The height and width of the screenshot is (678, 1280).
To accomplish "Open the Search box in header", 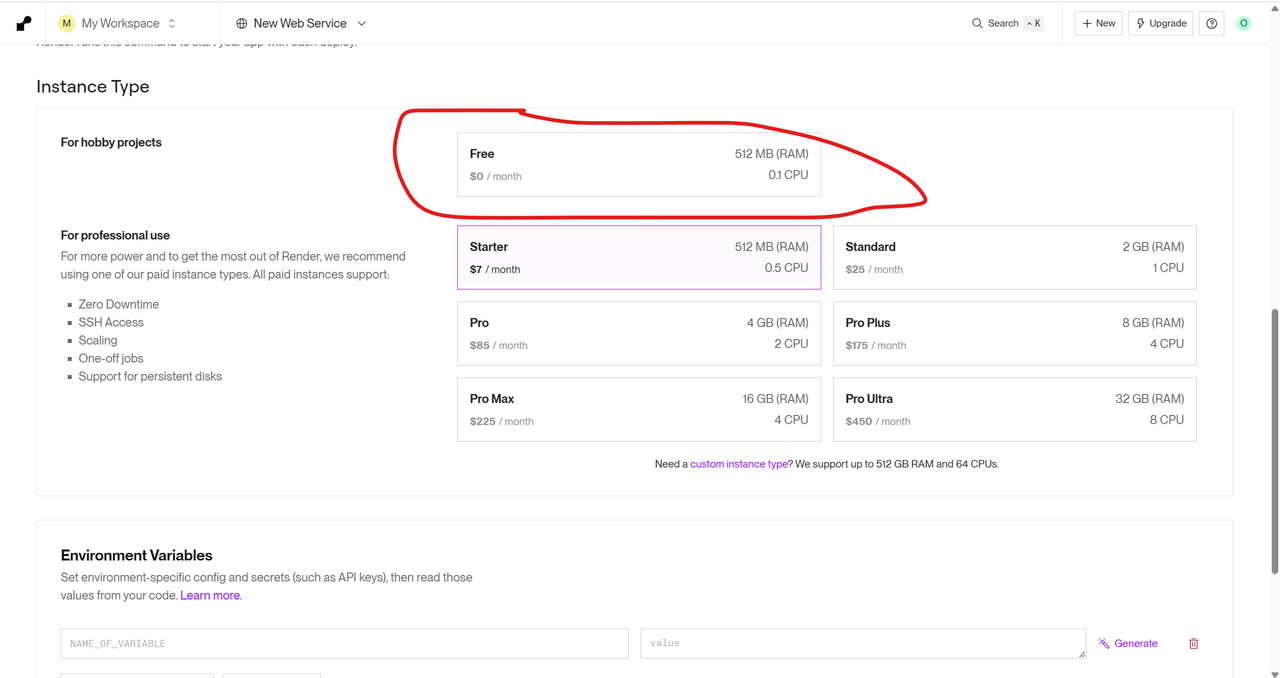I will click(1007, 23).
